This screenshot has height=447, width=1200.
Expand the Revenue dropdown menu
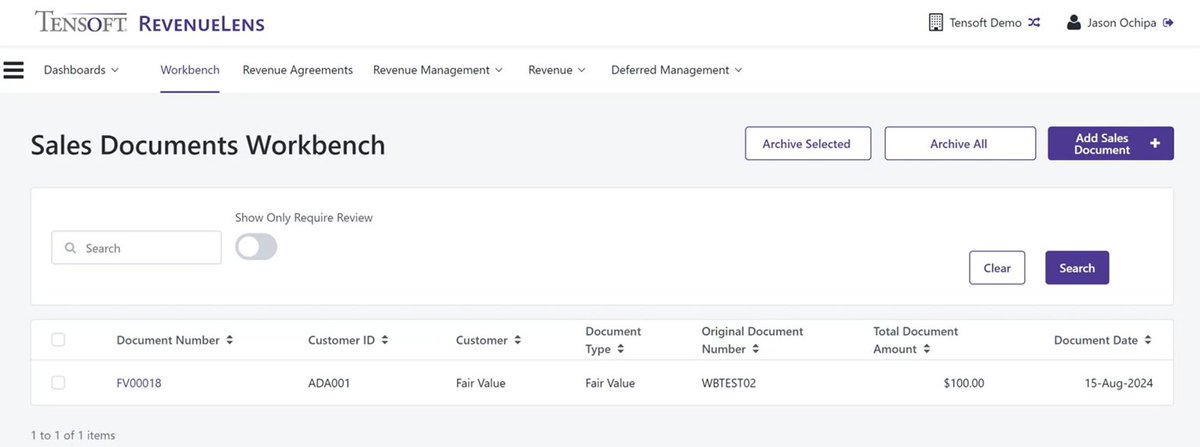556,70
